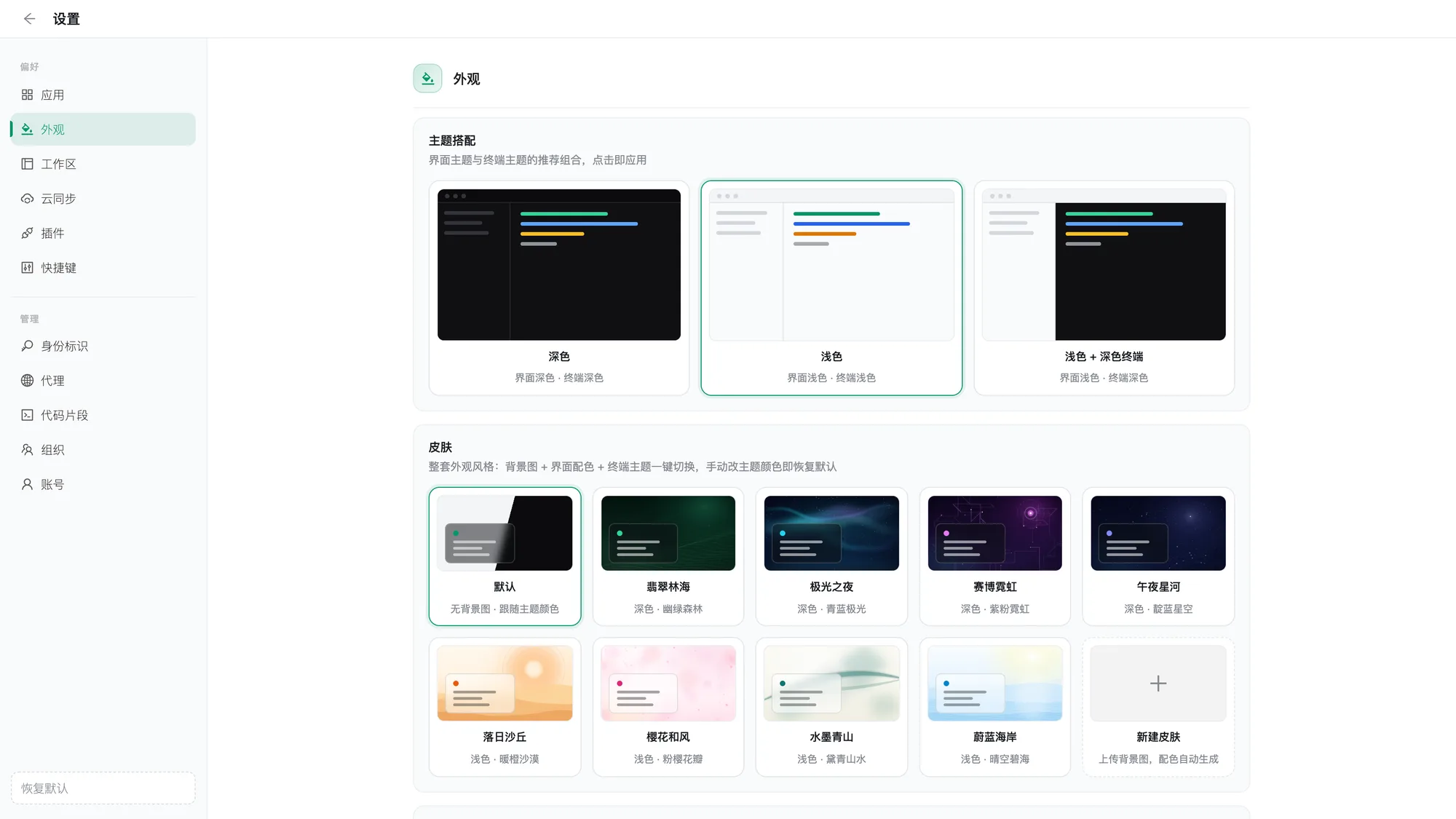Open the 组织 members icon
The width and height of the screenshot is (1456, 819).
coord(27,450)
